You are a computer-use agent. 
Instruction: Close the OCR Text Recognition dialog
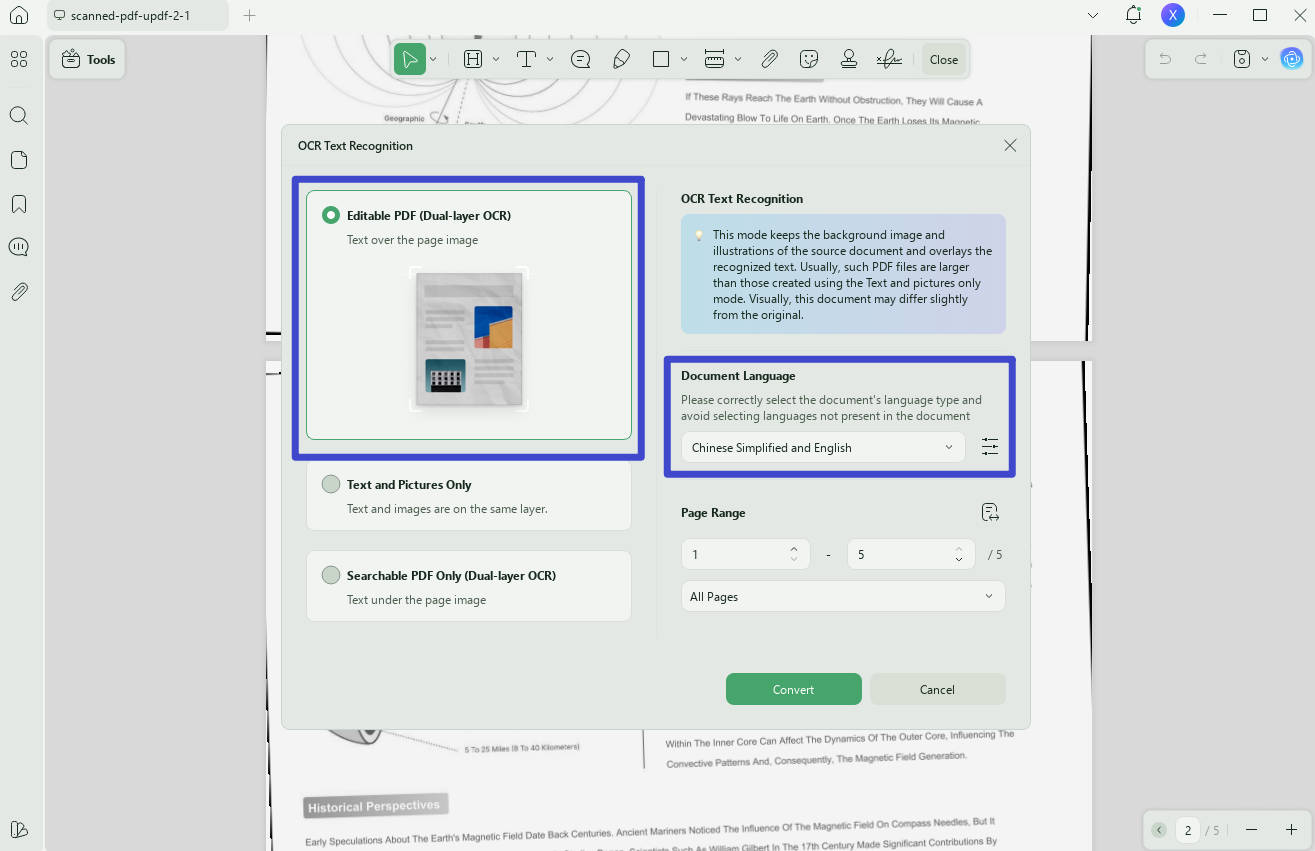click(1010, 146)
